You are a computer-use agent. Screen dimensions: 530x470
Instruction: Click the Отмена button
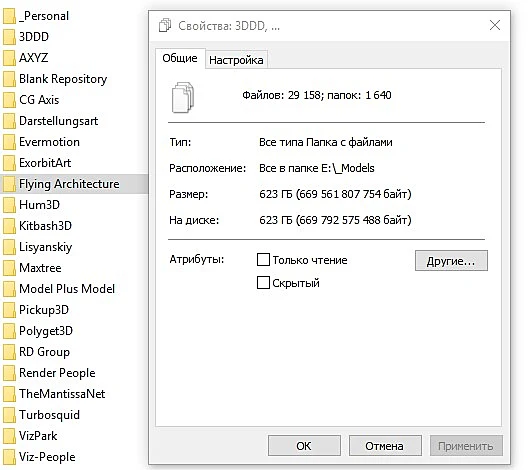click(385, 446)
